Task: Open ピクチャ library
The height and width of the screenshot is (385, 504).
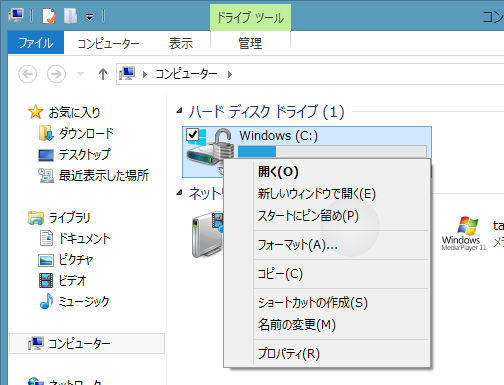Action: (76, 259)
